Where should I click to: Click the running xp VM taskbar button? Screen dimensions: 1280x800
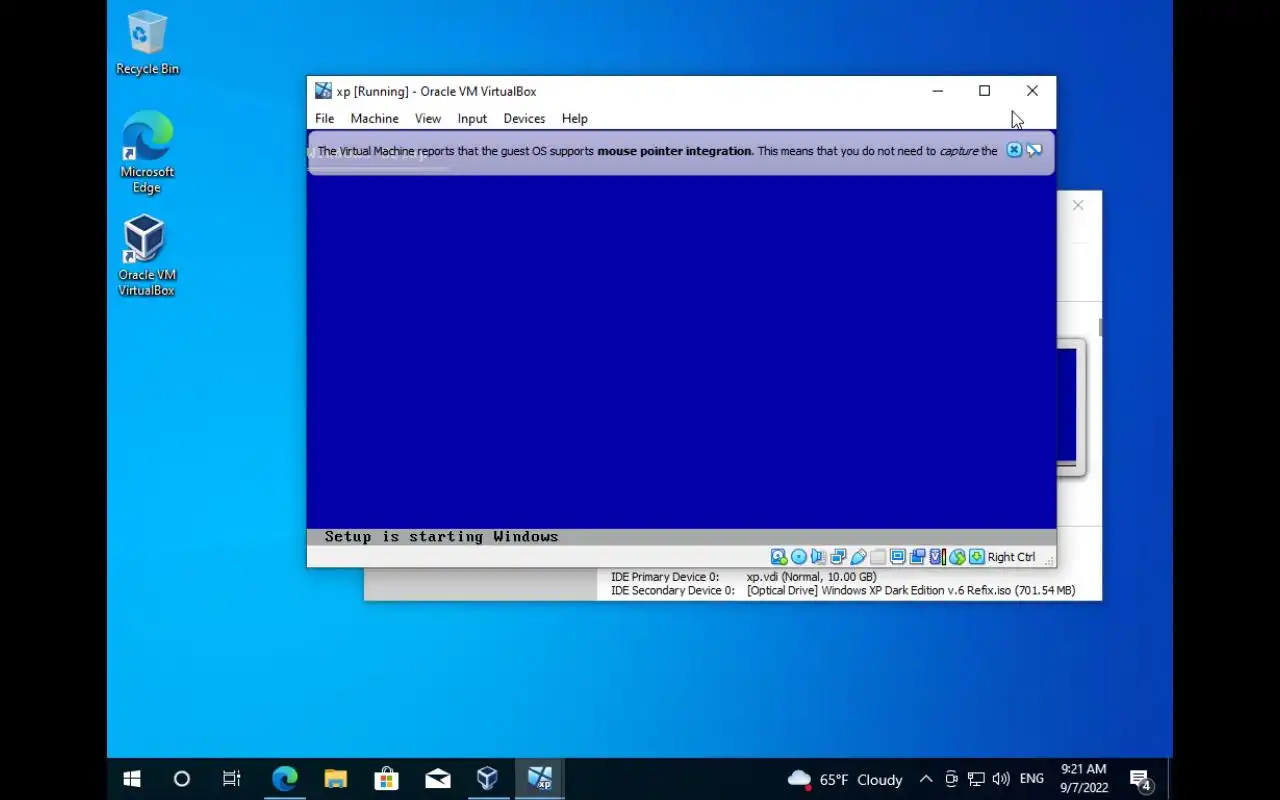(539, 779)
